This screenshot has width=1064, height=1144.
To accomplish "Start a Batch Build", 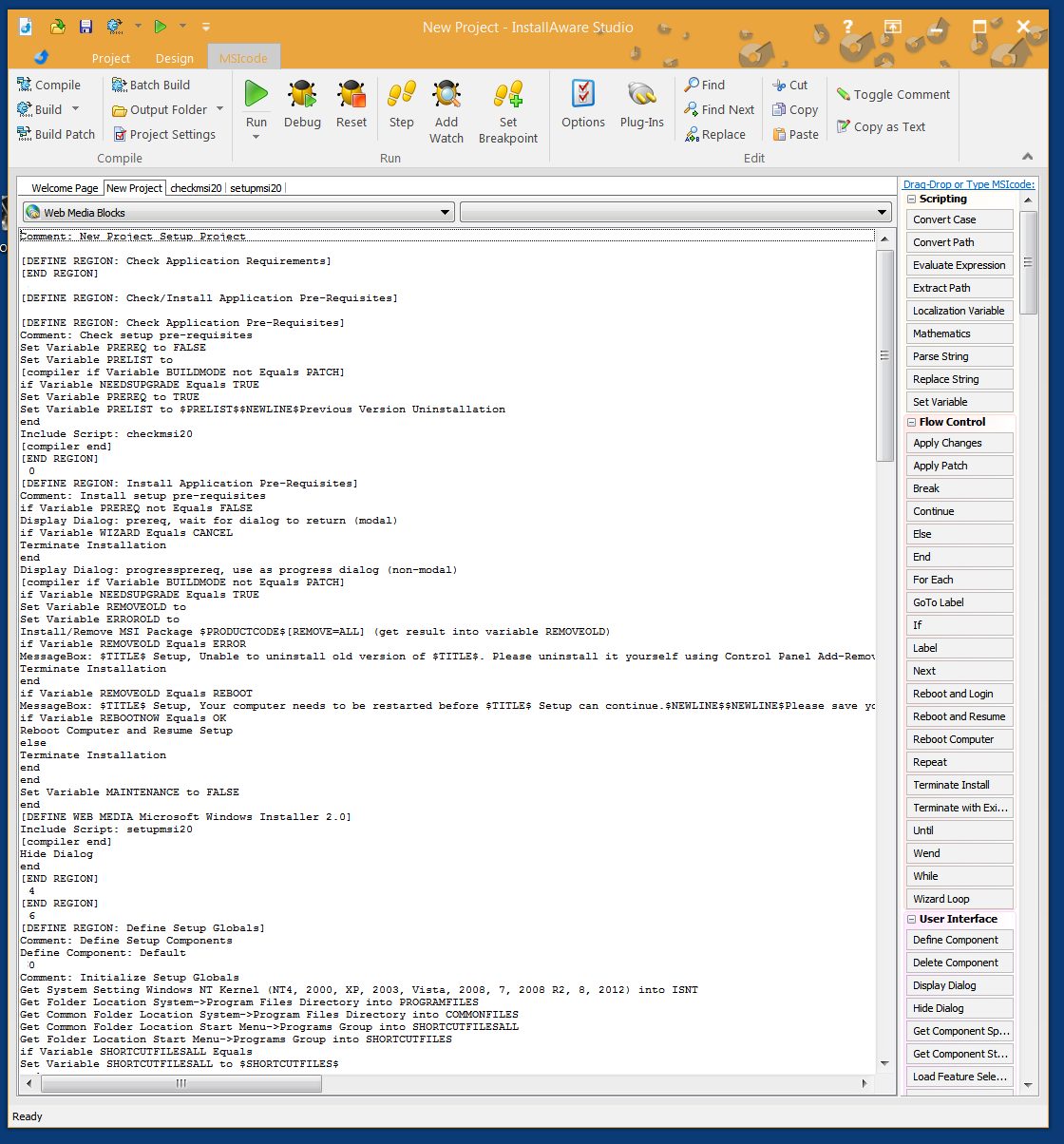I will point(150,85).
